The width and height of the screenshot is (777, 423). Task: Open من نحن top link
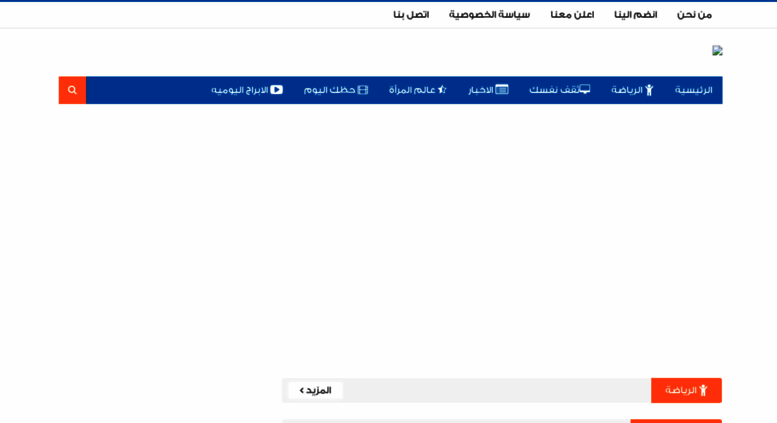coord(694,15)
